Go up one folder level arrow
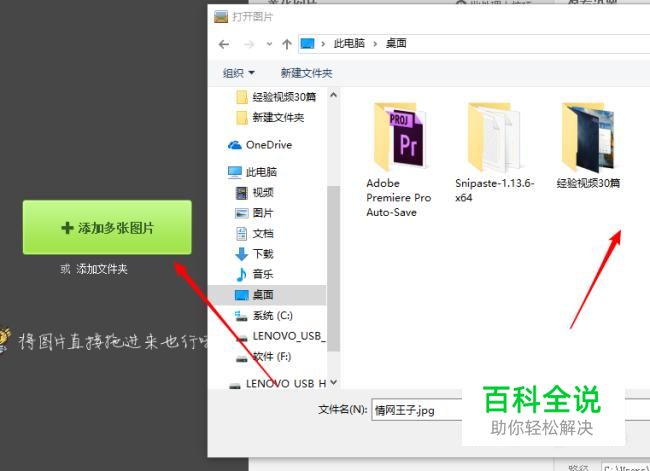 [286, 44]
